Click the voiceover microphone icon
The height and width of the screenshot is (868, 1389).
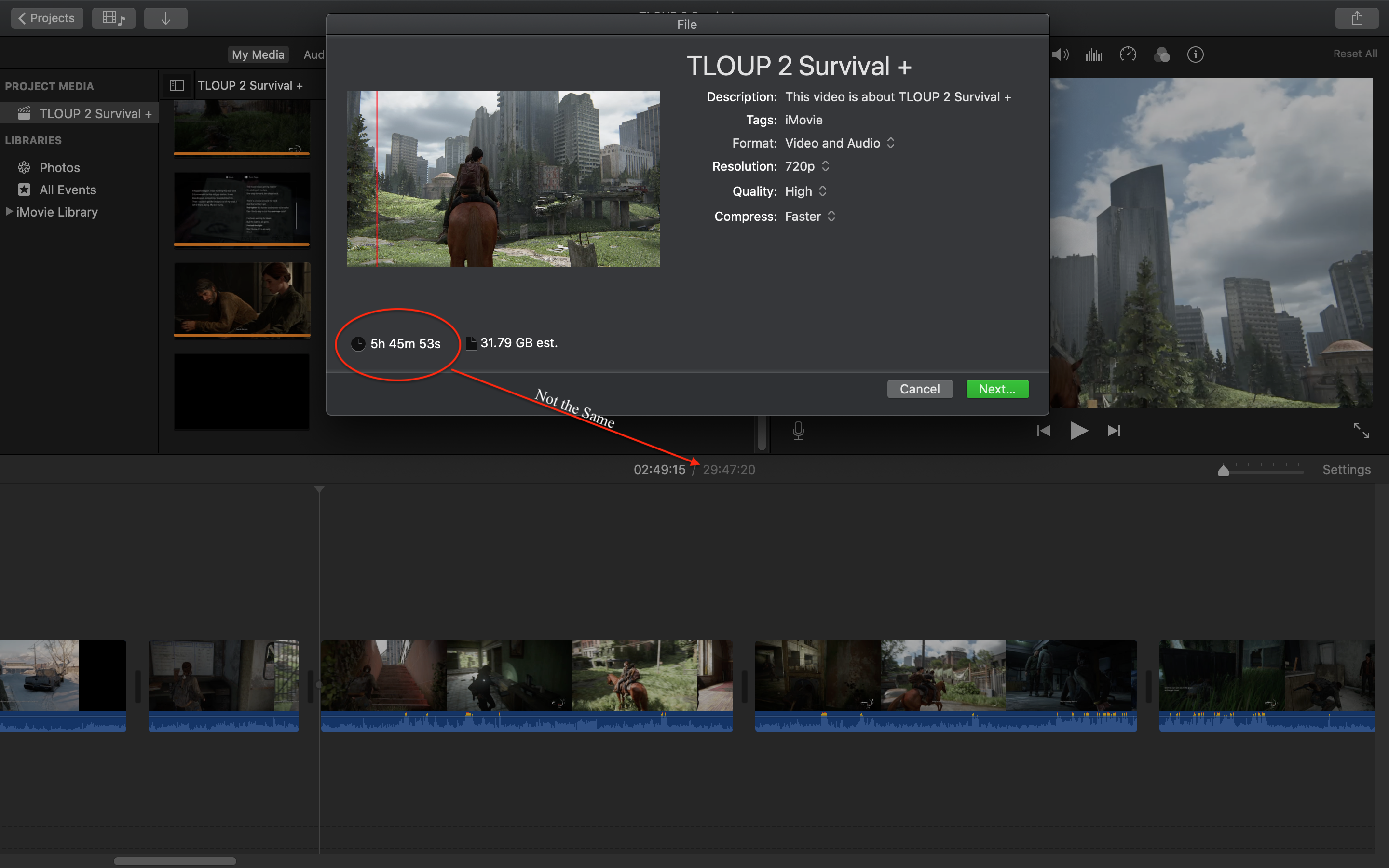[x=798, y=431]
